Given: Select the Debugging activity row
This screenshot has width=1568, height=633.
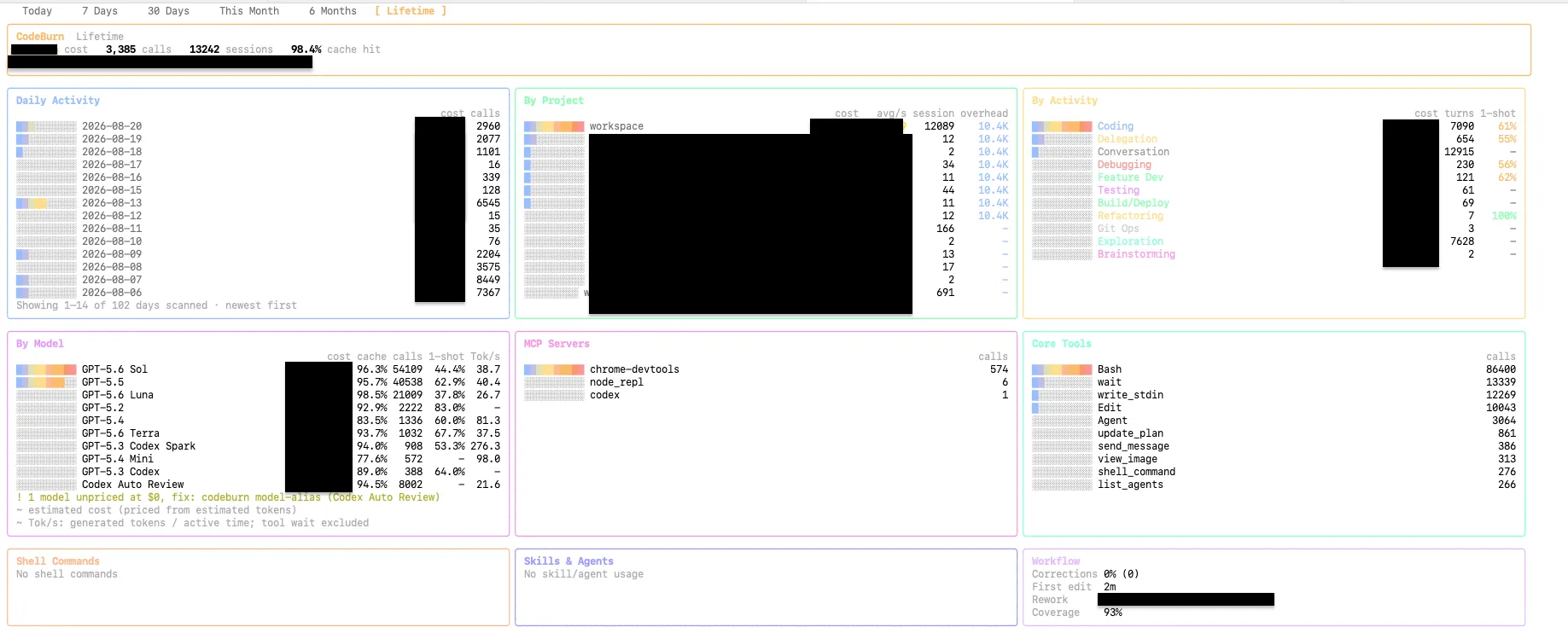Looking at the screenshot, I should pyautogui.click(x=1274, y=165).
